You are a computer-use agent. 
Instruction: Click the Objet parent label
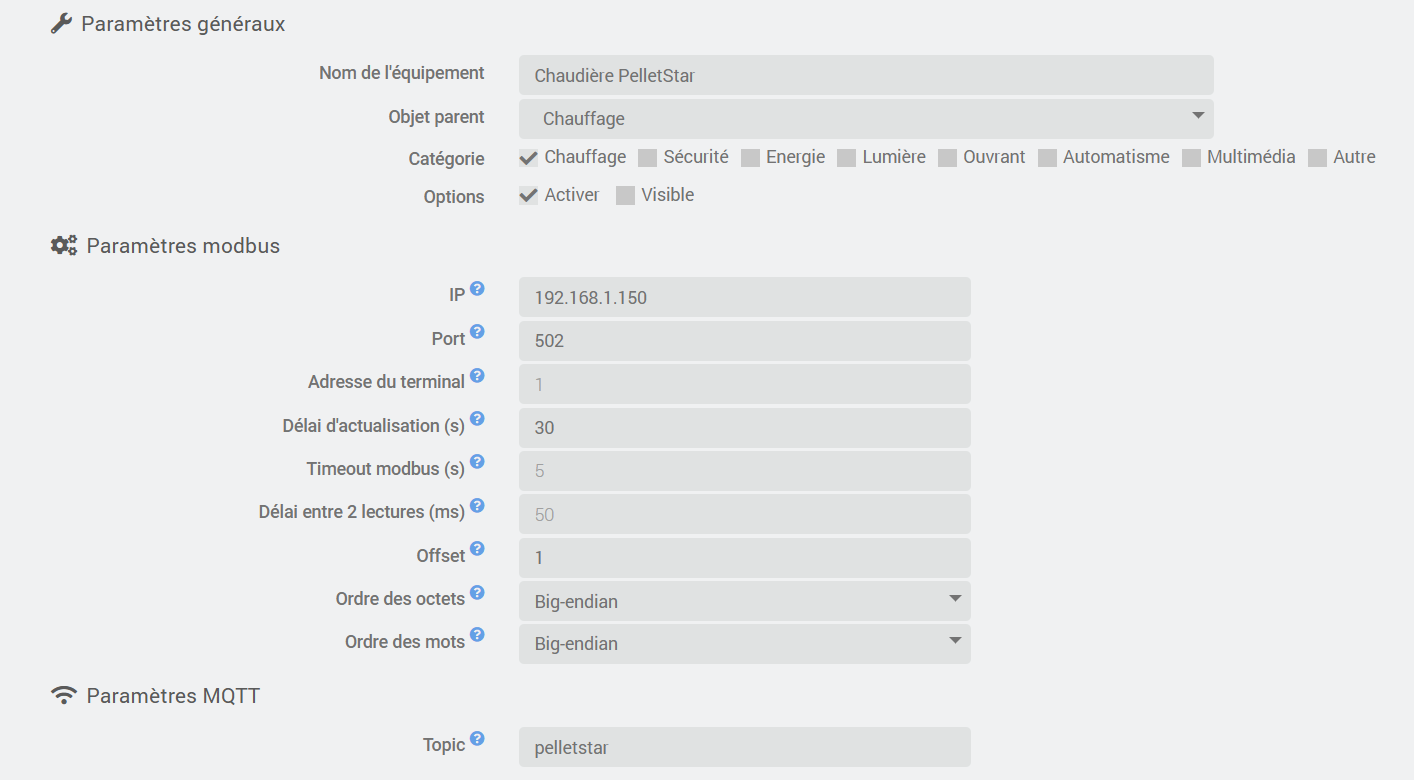(x=436, y=117)
